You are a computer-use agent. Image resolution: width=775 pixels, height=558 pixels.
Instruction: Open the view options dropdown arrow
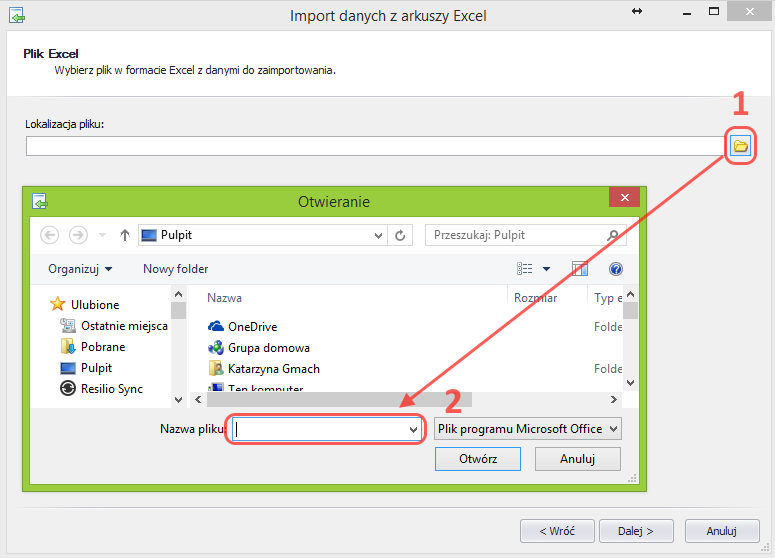click(x=546, y=269)
